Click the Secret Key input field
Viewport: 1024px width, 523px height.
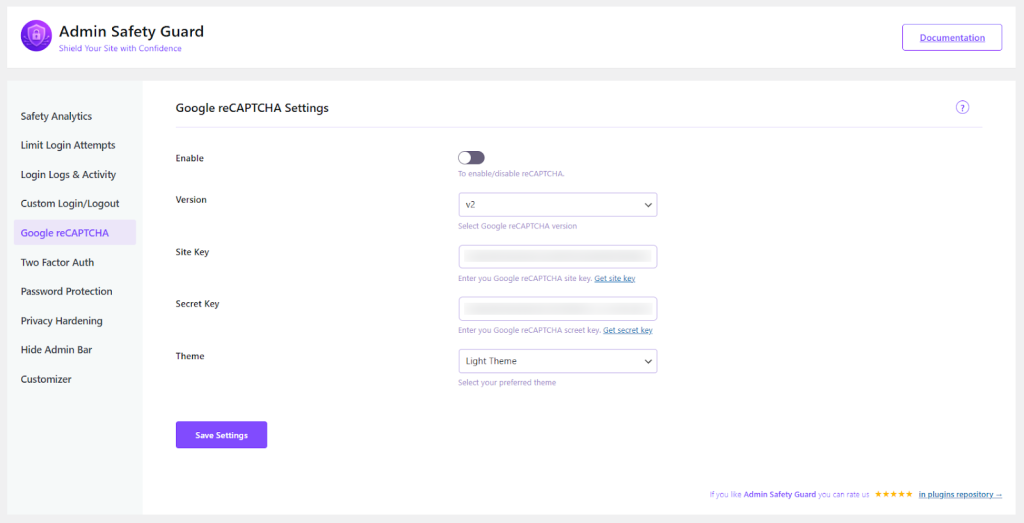click(557, 309)
